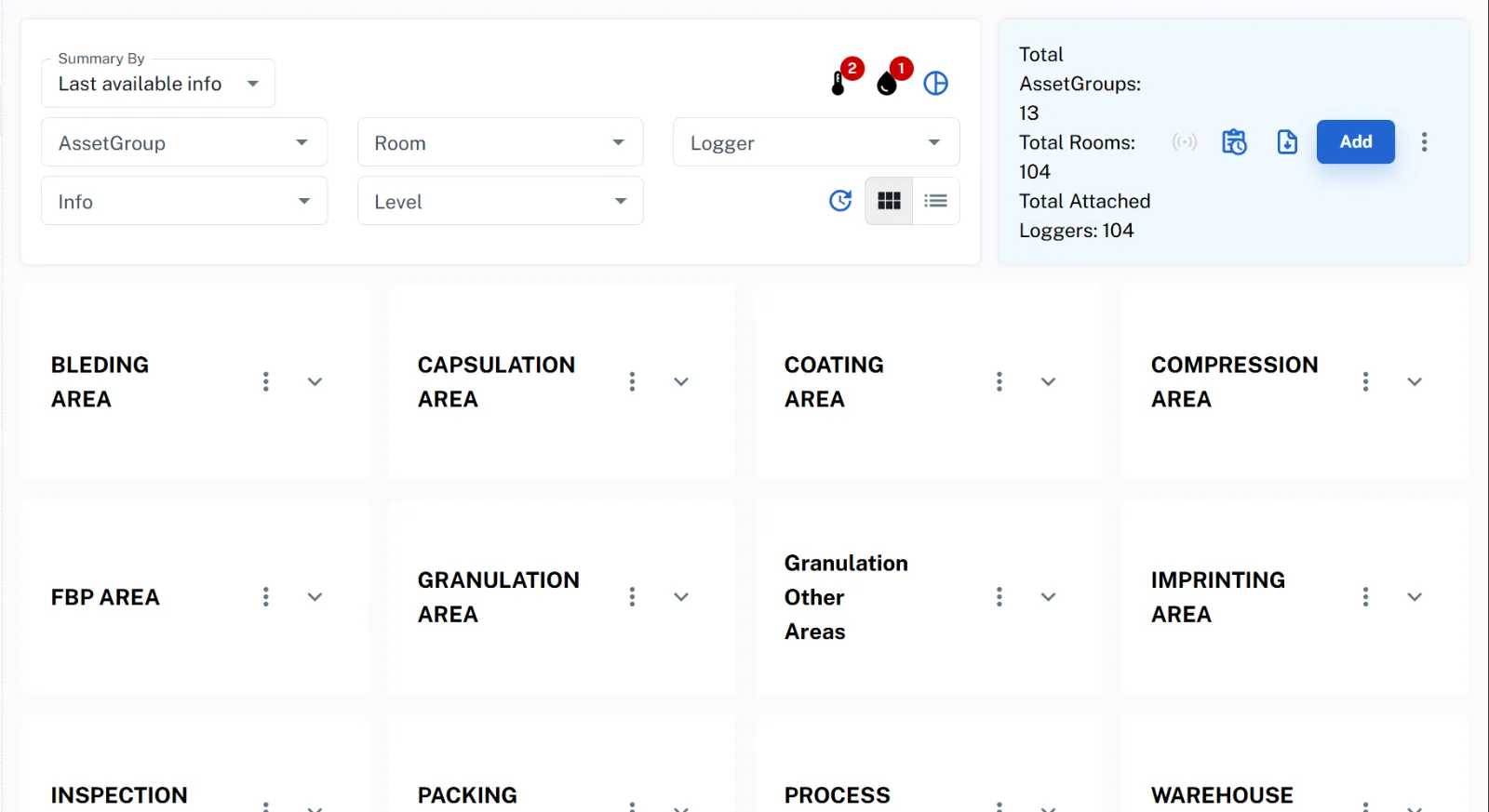1489x812 pixels.
Task: Click the signal broadcast icon
Action: pos(1185,142)
